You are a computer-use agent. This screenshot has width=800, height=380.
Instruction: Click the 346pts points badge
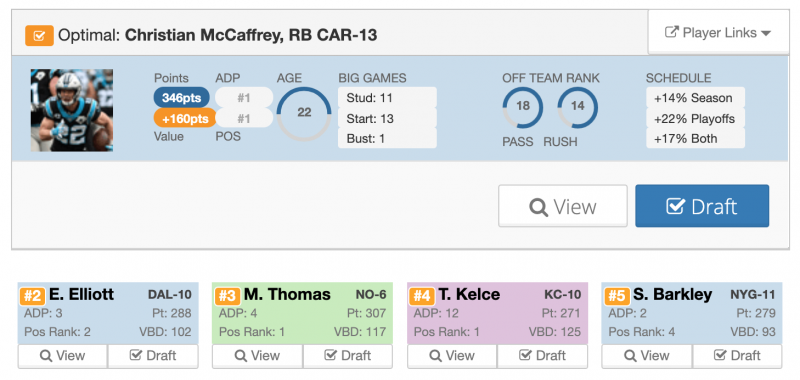(182, 97)
